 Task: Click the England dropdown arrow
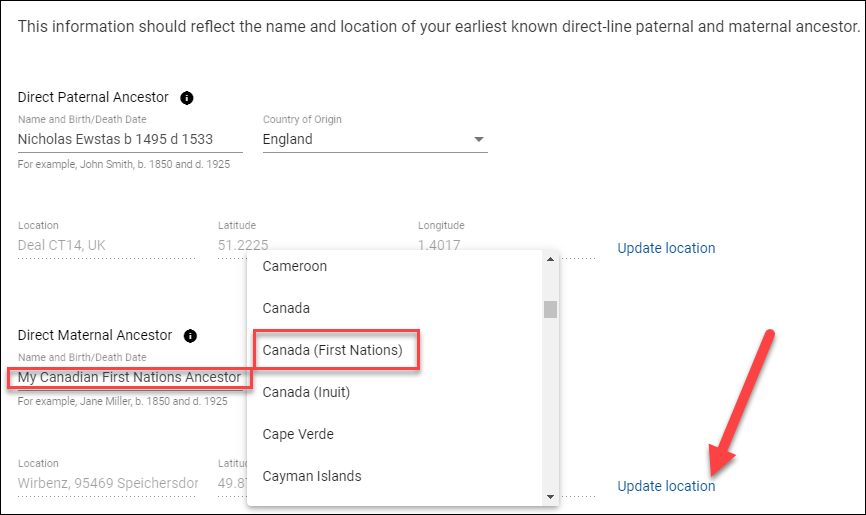[479, 139]
